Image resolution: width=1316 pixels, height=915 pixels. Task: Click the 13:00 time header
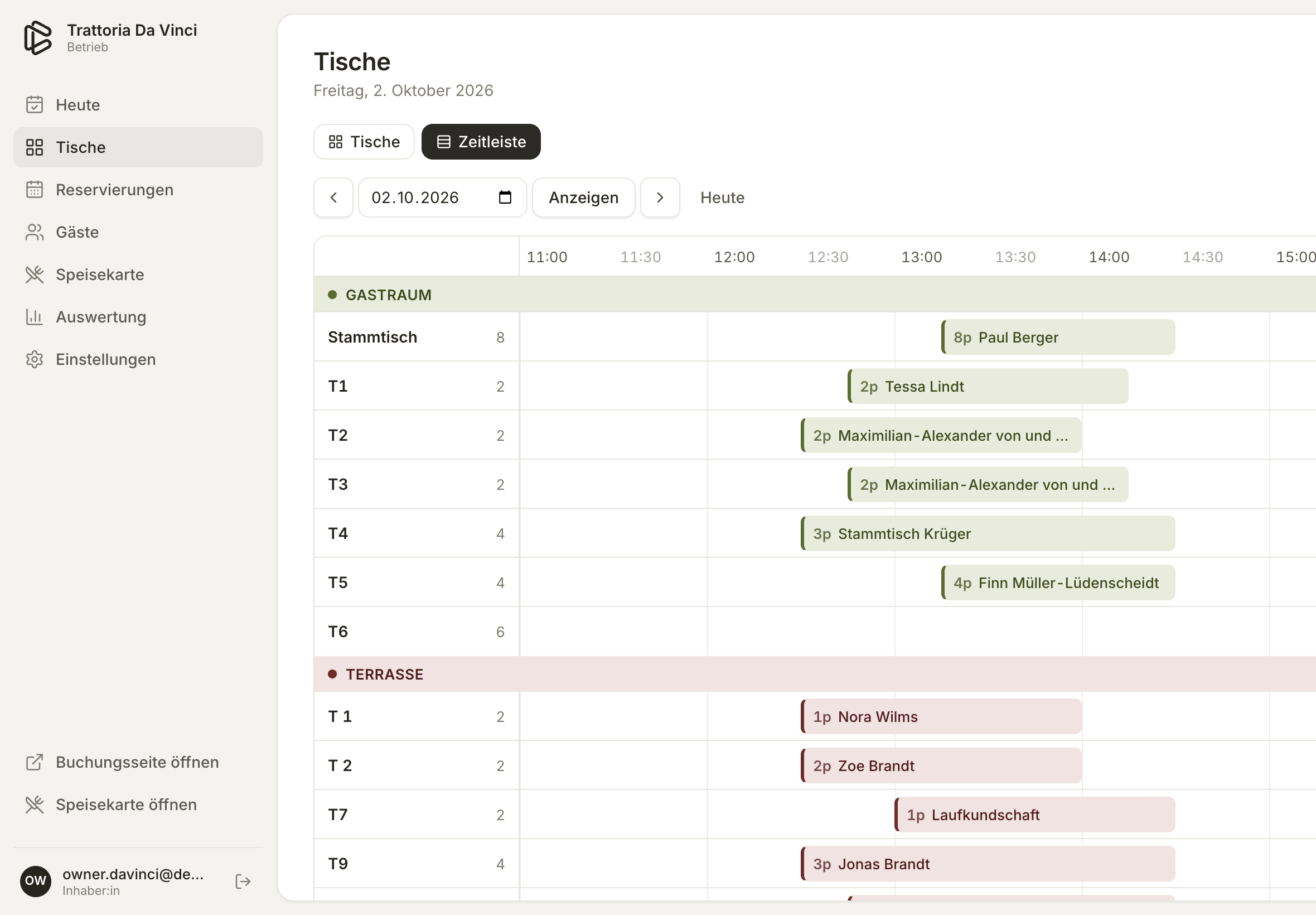point(921,257)
